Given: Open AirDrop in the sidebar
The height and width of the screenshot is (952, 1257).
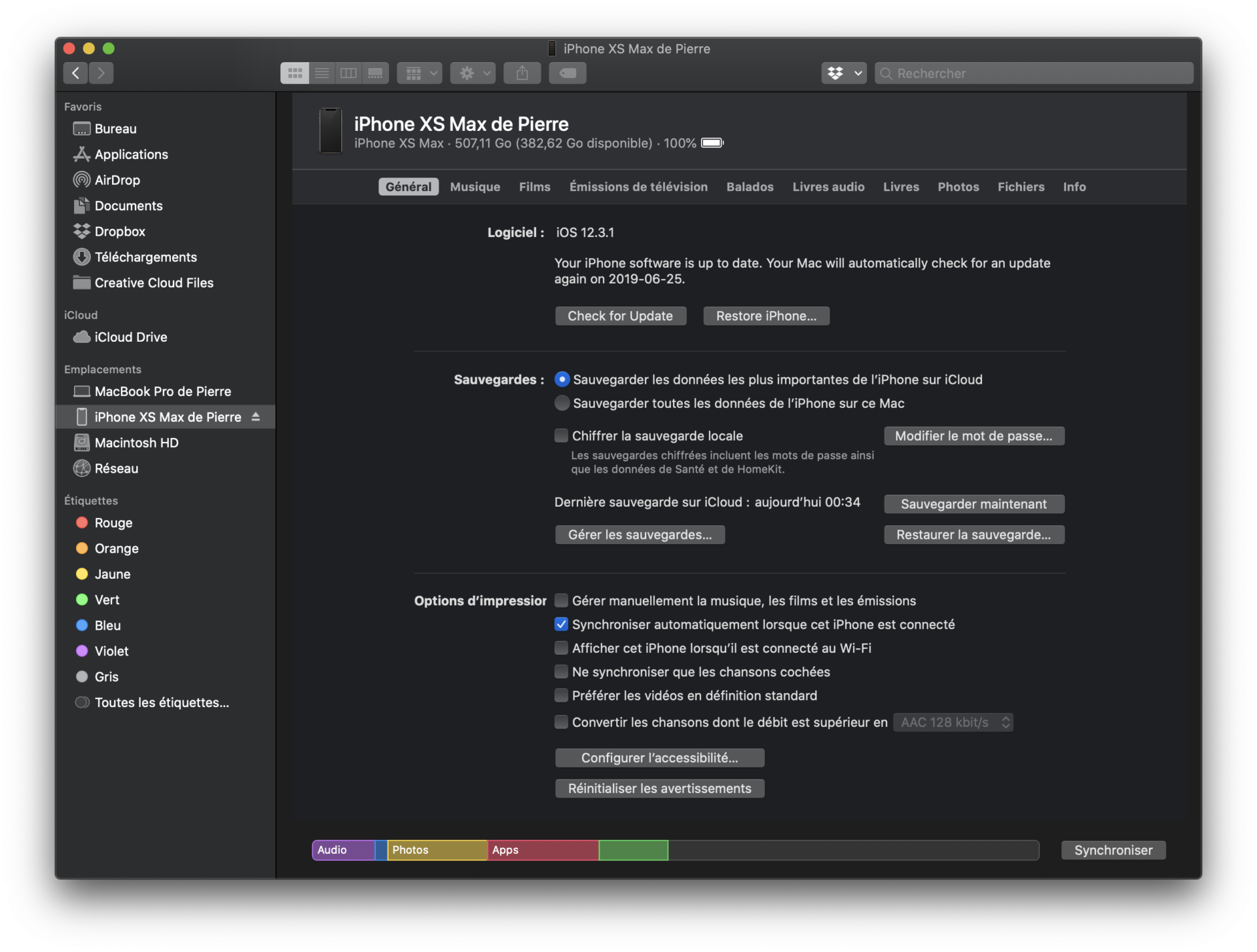Looking at the screenshot, I should pos(107,180).
